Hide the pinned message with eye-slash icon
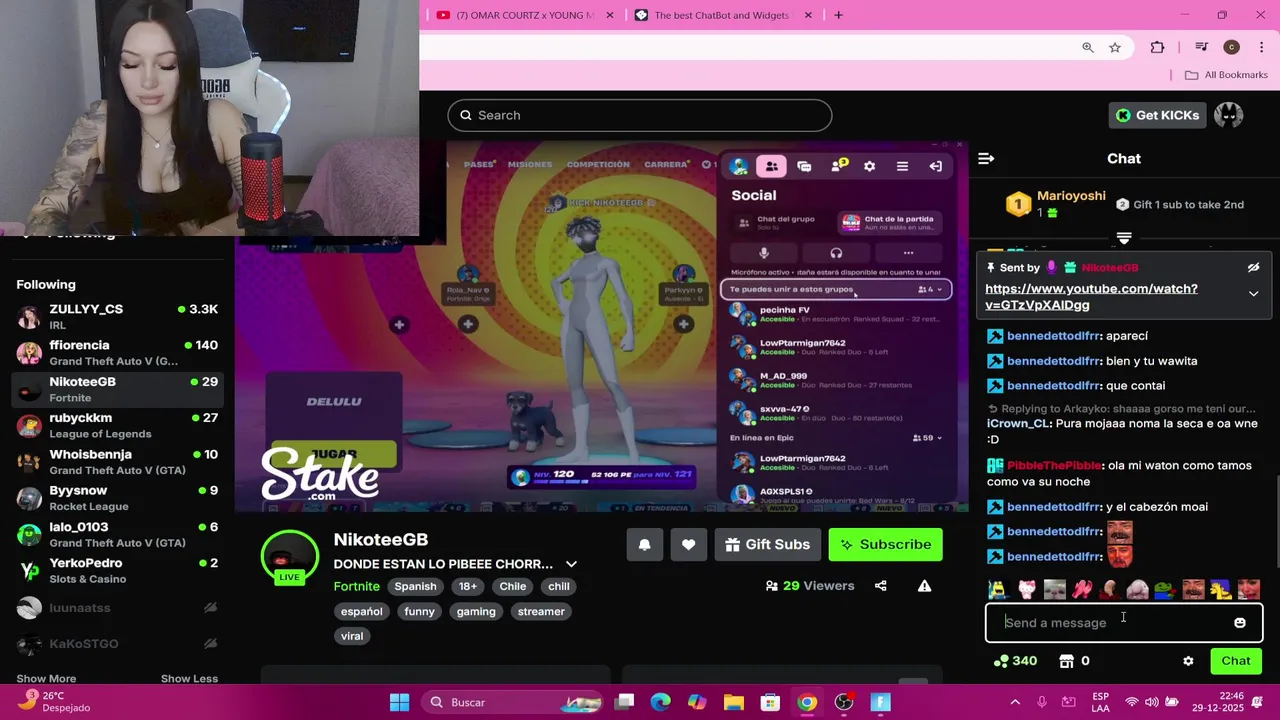 tap(1253, 268)
